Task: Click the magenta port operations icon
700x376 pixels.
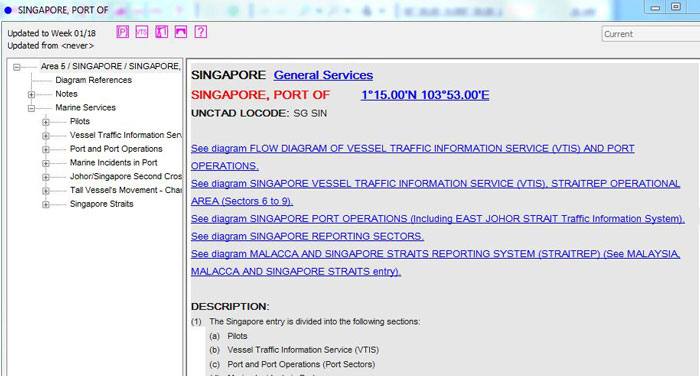Action: [162, 32]
